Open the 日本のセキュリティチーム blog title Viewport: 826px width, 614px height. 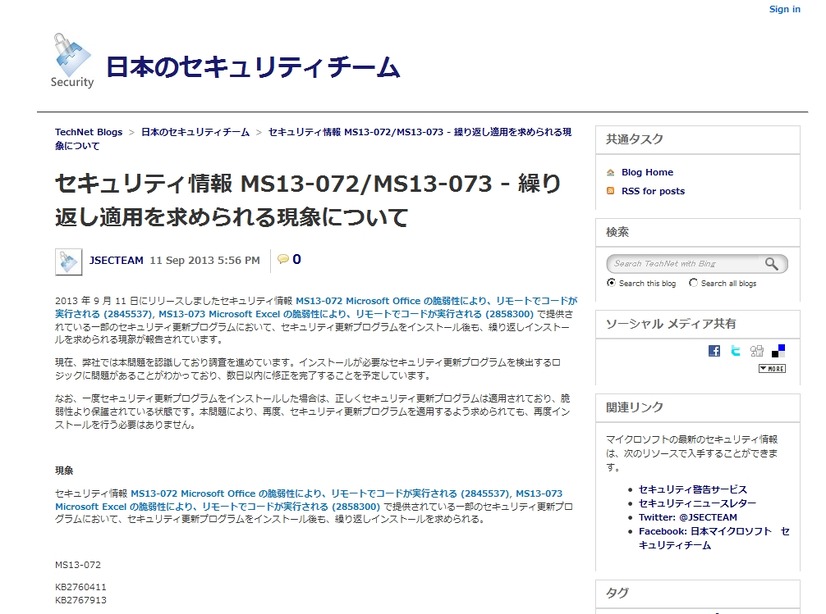click(253, 67)
